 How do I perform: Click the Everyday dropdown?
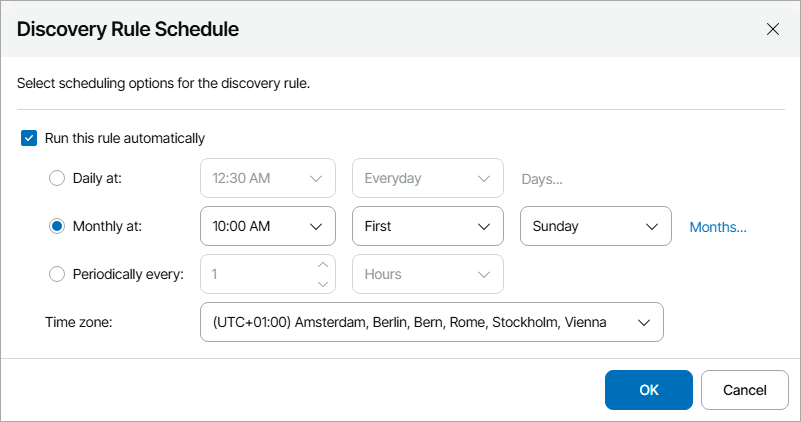click(x=427, y=179)
